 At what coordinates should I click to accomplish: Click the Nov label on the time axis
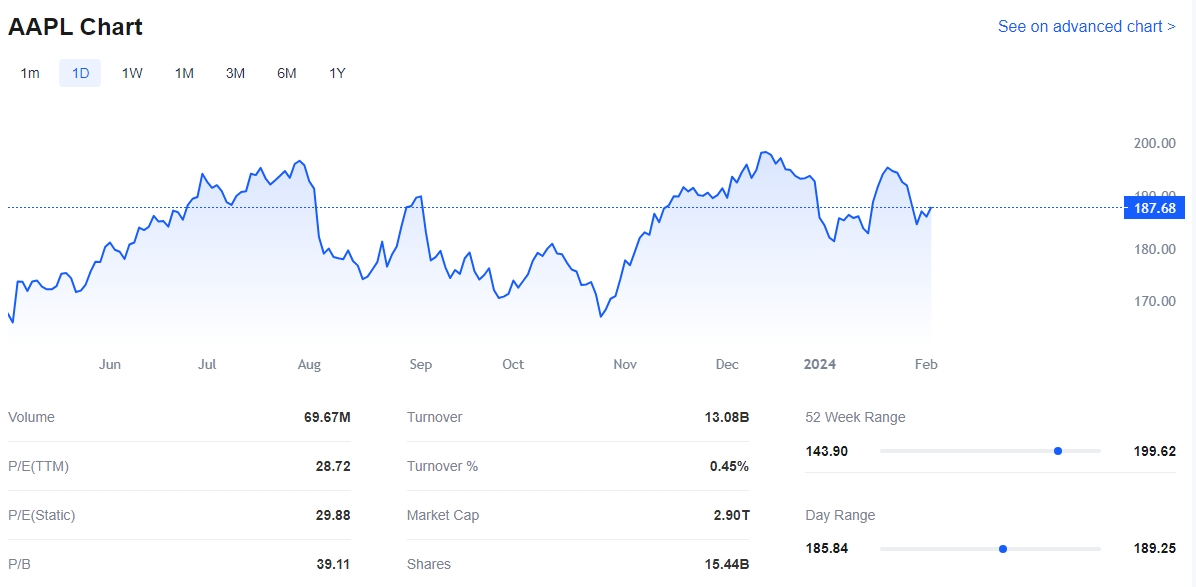625,365
